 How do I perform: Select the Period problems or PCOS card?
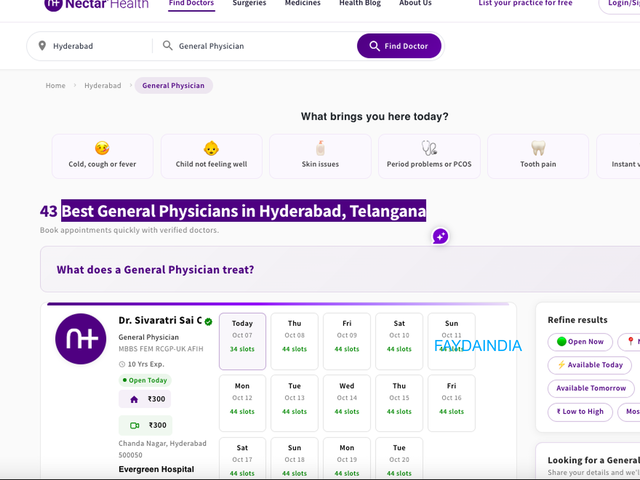click(429, 156)
